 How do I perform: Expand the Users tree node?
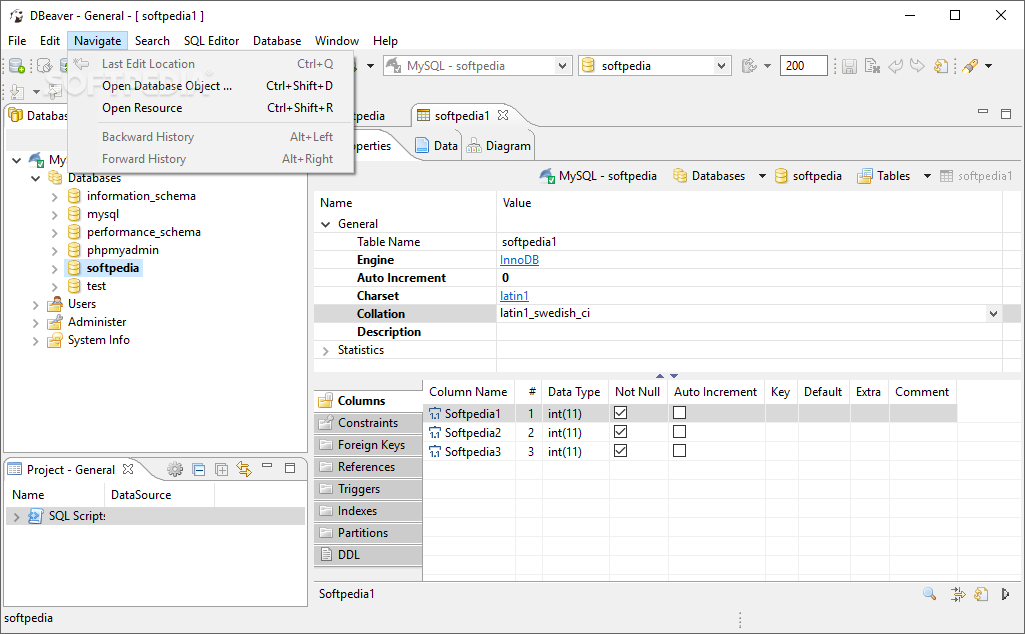pyautogui.click(x=35, y=305)
